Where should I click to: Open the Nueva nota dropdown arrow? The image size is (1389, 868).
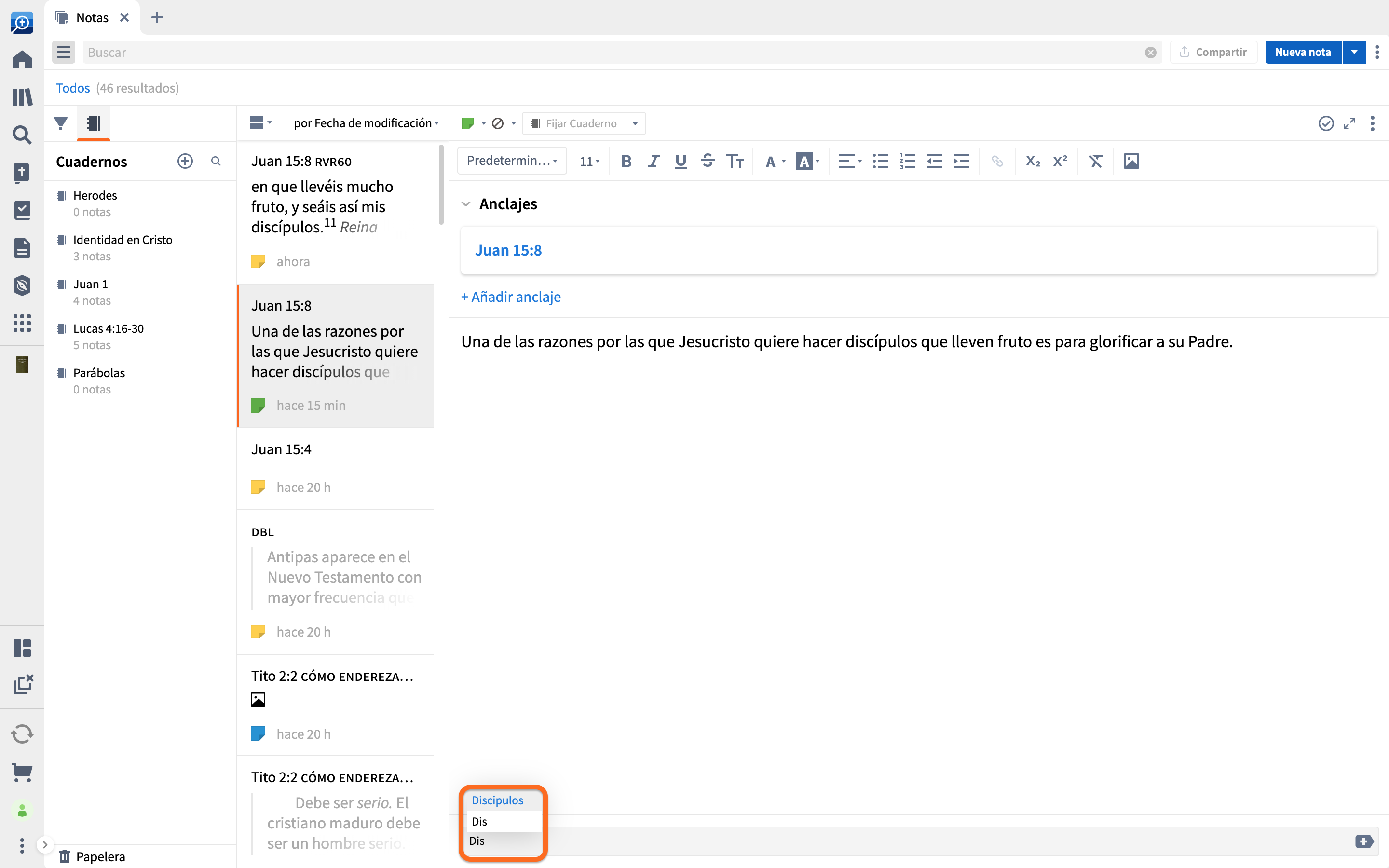tap(1354, 52)
